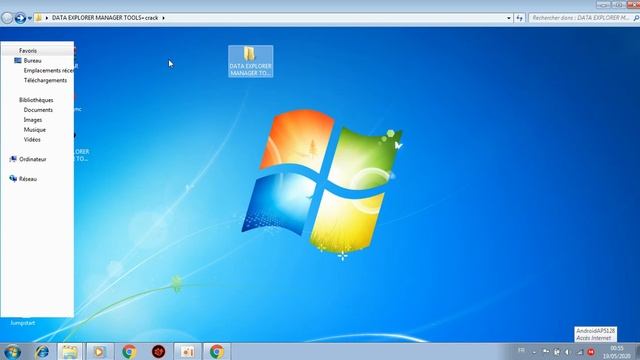The height and width of the screenshot is (360, 640).
Task: Expand the chevron after the crack breadcrumb
Action: coord(163,18)
